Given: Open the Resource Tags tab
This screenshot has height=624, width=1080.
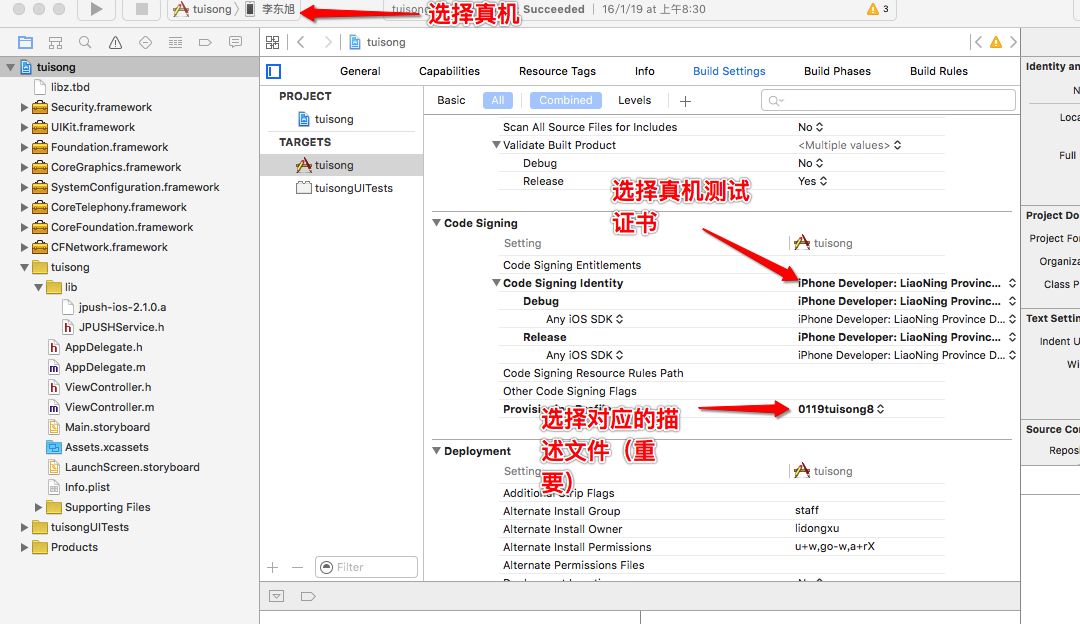Looking at the screenshot, I should coord(557,71).
